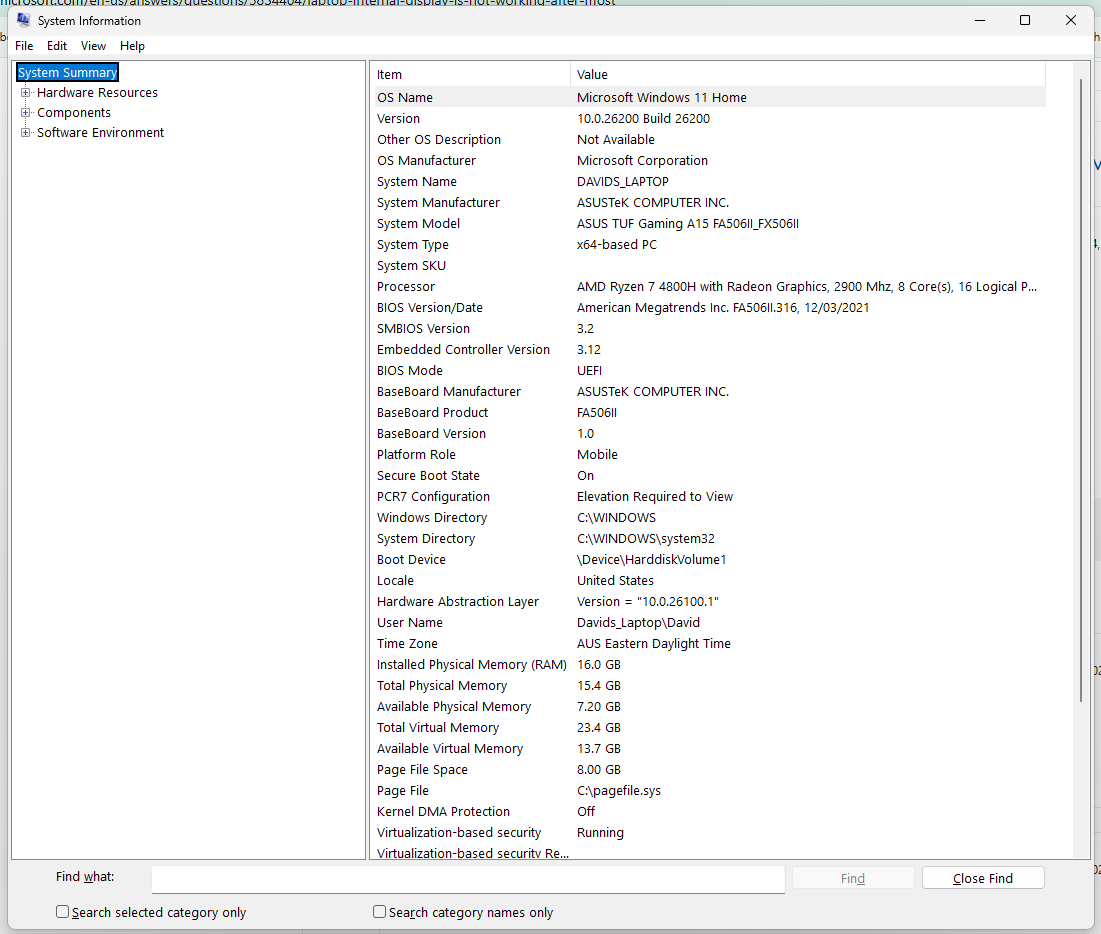Viewport: 1101px width, 934px height.
Task: Expand the Hardware Resources node
Action: pyautogui.click(x=26, y=93)
